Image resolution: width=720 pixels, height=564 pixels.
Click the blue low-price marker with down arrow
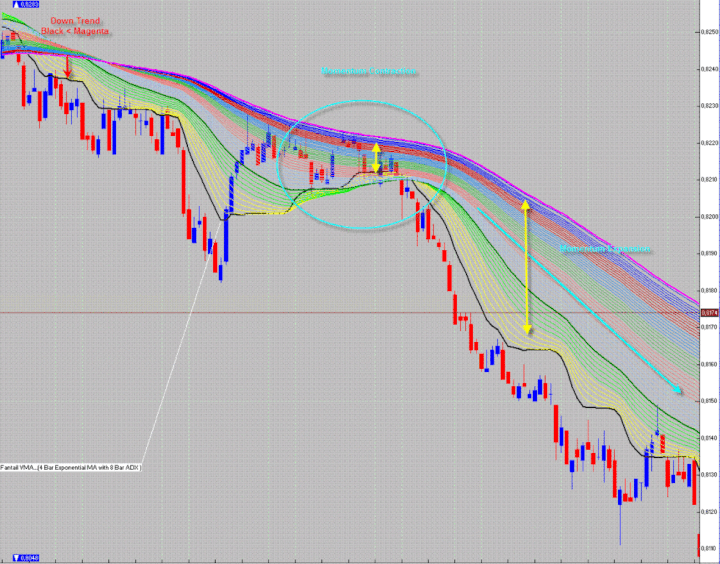pos(26,558)
